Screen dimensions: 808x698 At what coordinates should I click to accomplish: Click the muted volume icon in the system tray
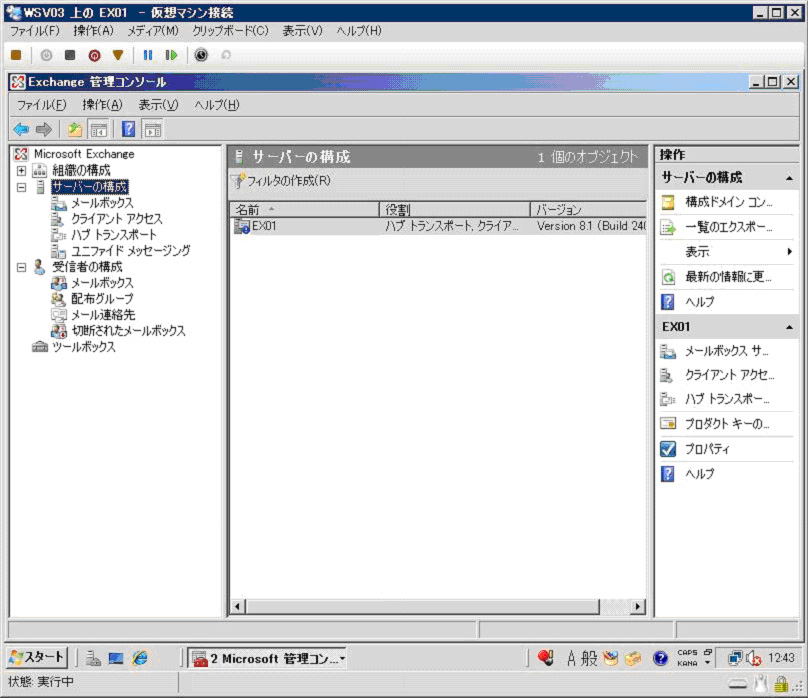753,657
